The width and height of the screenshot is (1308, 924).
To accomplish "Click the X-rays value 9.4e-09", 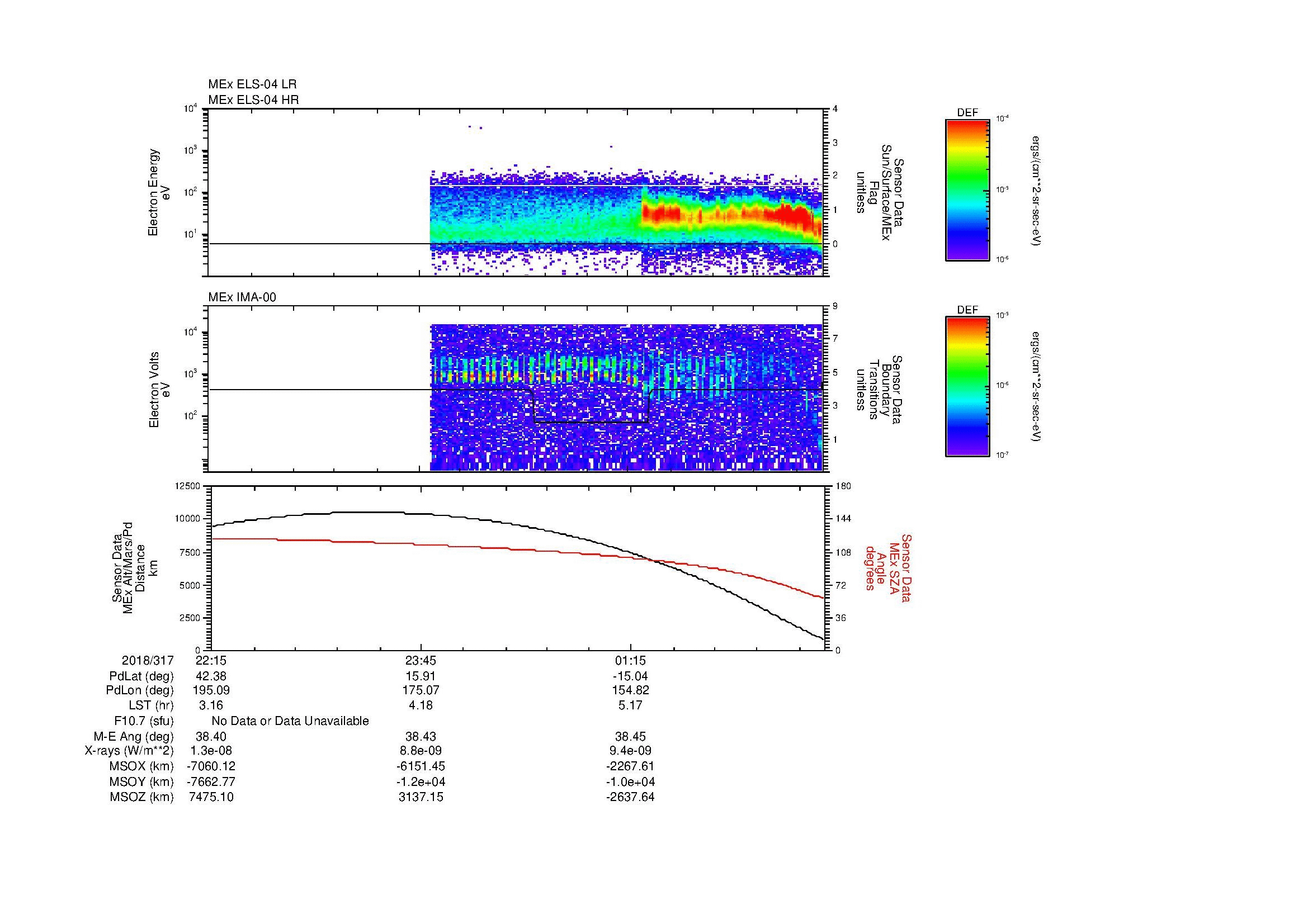I will pyautogui.click(x=631, y=751).
